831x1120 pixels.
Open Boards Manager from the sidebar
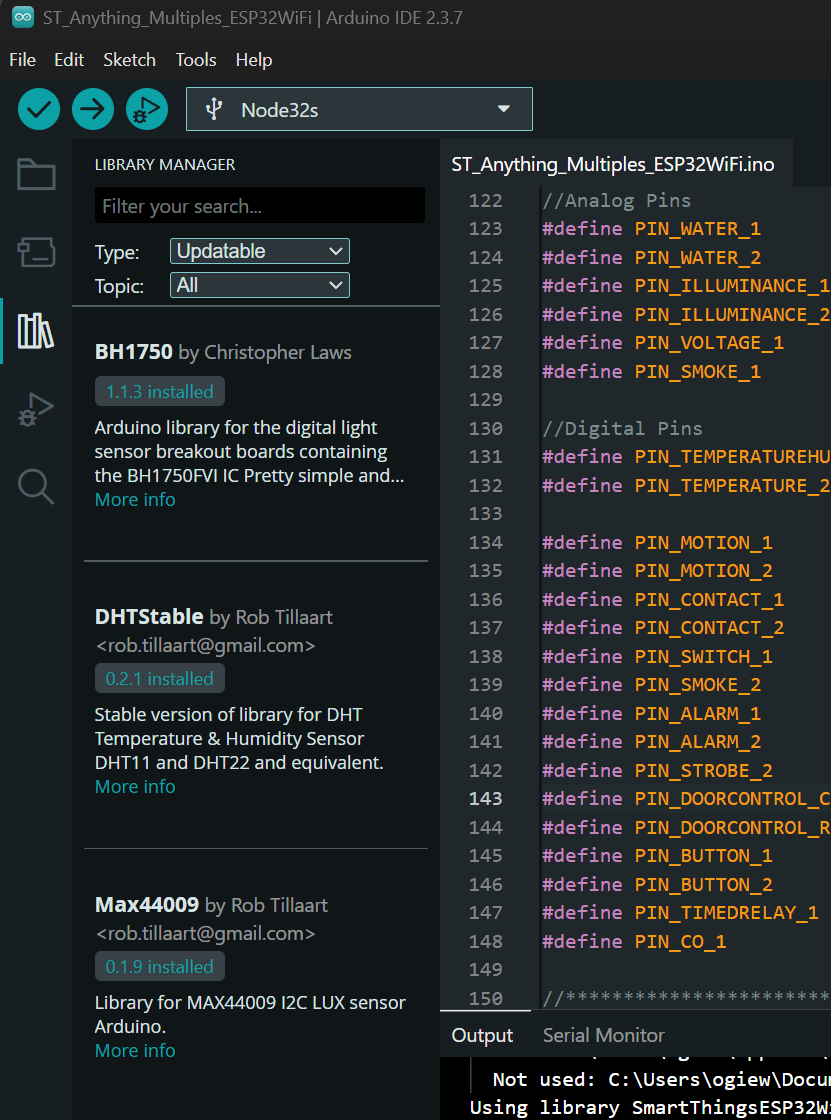(36, 252)
